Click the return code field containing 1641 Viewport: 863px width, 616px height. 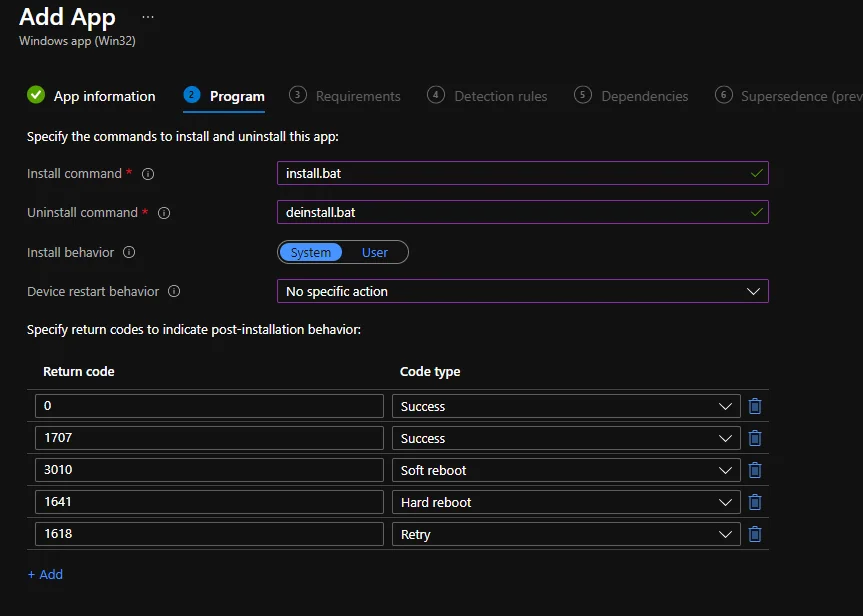[x=209, y=501]
